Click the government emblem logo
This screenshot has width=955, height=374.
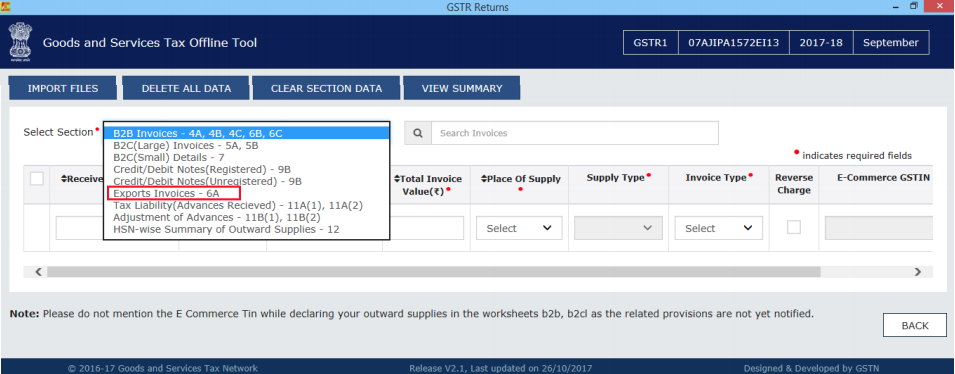(20, 43)
